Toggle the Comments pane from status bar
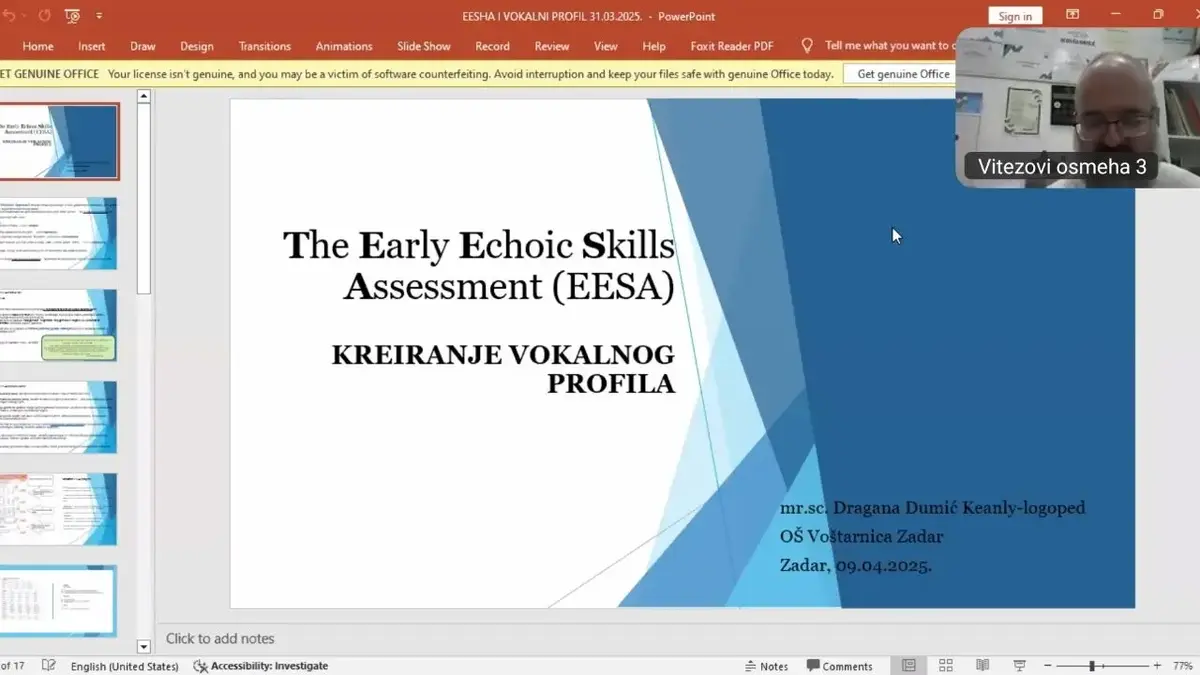 pos(840,666)
